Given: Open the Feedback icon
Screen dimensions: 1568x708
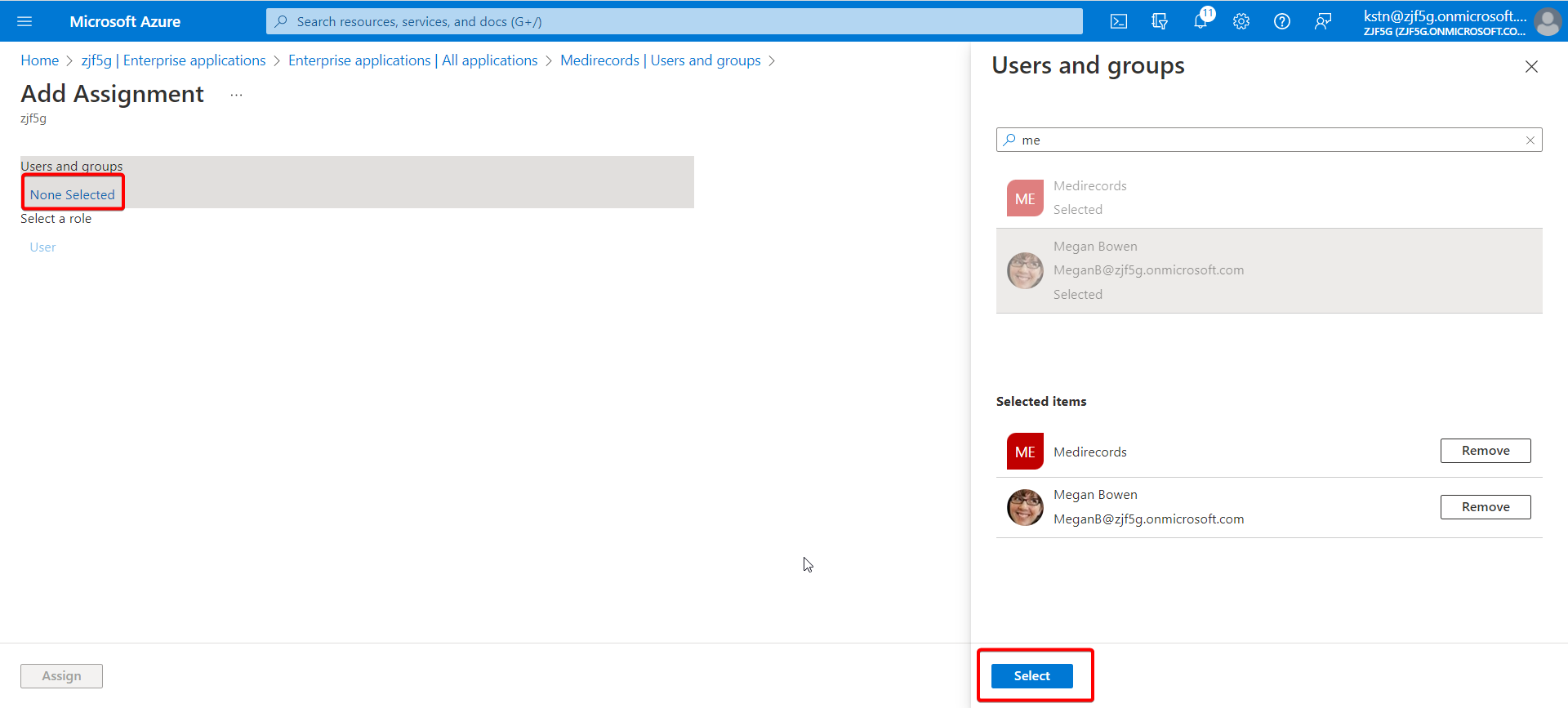Looking at the screenshot, I should (1323, 21).
